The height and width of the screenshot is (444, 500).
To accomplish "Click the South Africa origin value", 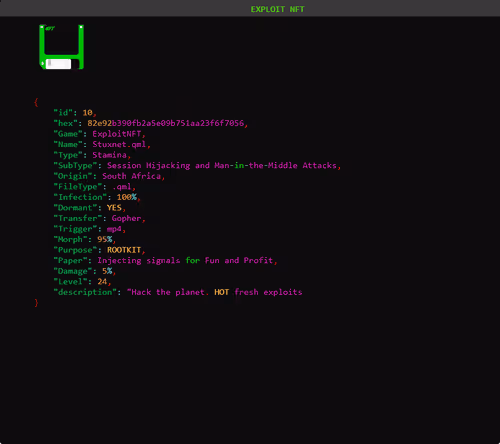I will 131,176.
